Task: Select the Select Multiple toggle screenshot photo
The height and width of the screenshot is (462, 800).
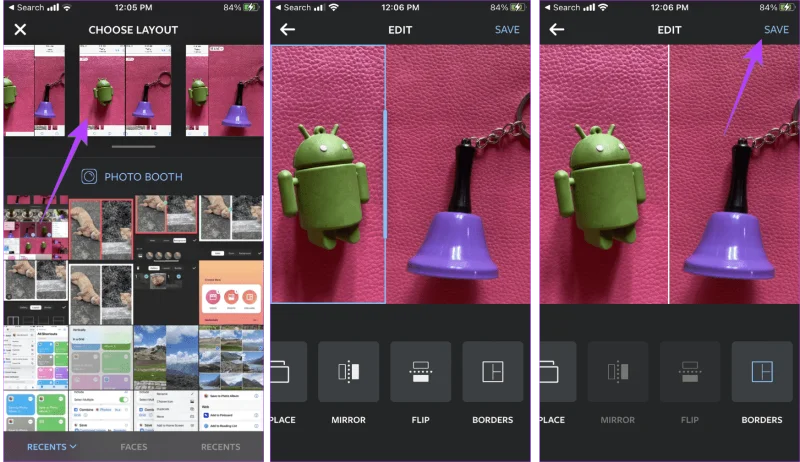Action: [101, 411]
